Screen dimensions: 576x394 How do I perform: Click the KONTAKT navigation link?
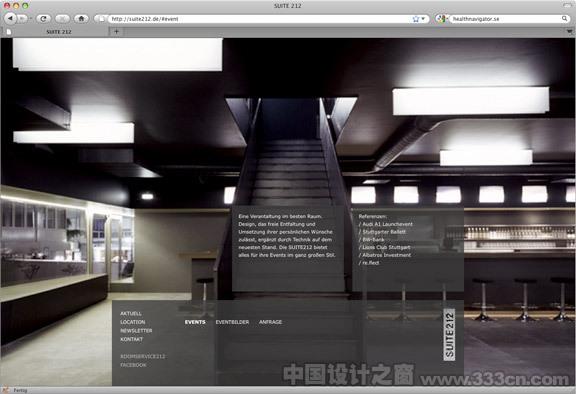click(132, 339)
